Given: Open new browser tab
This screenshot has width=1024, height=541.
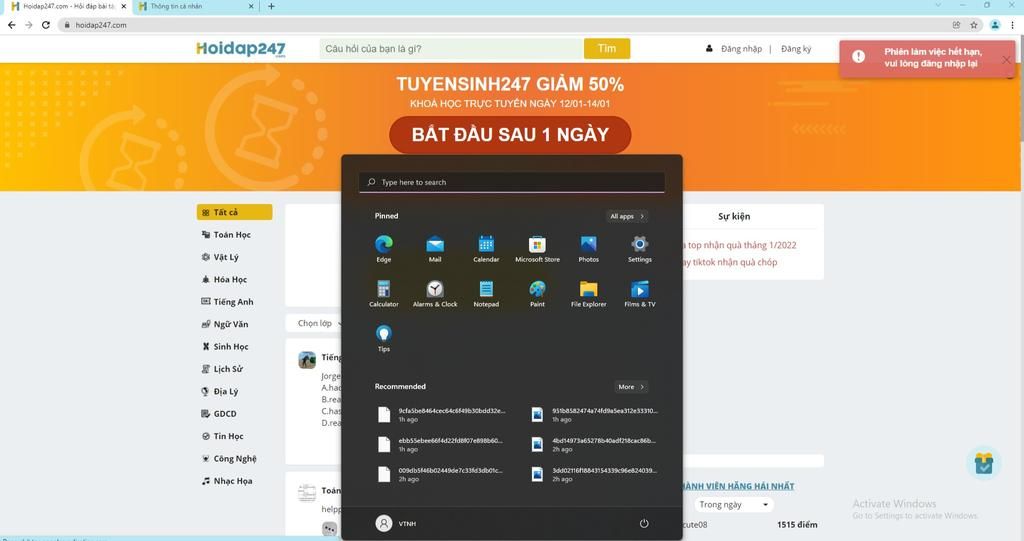Looking at the screenshot, I should (271, 7).
